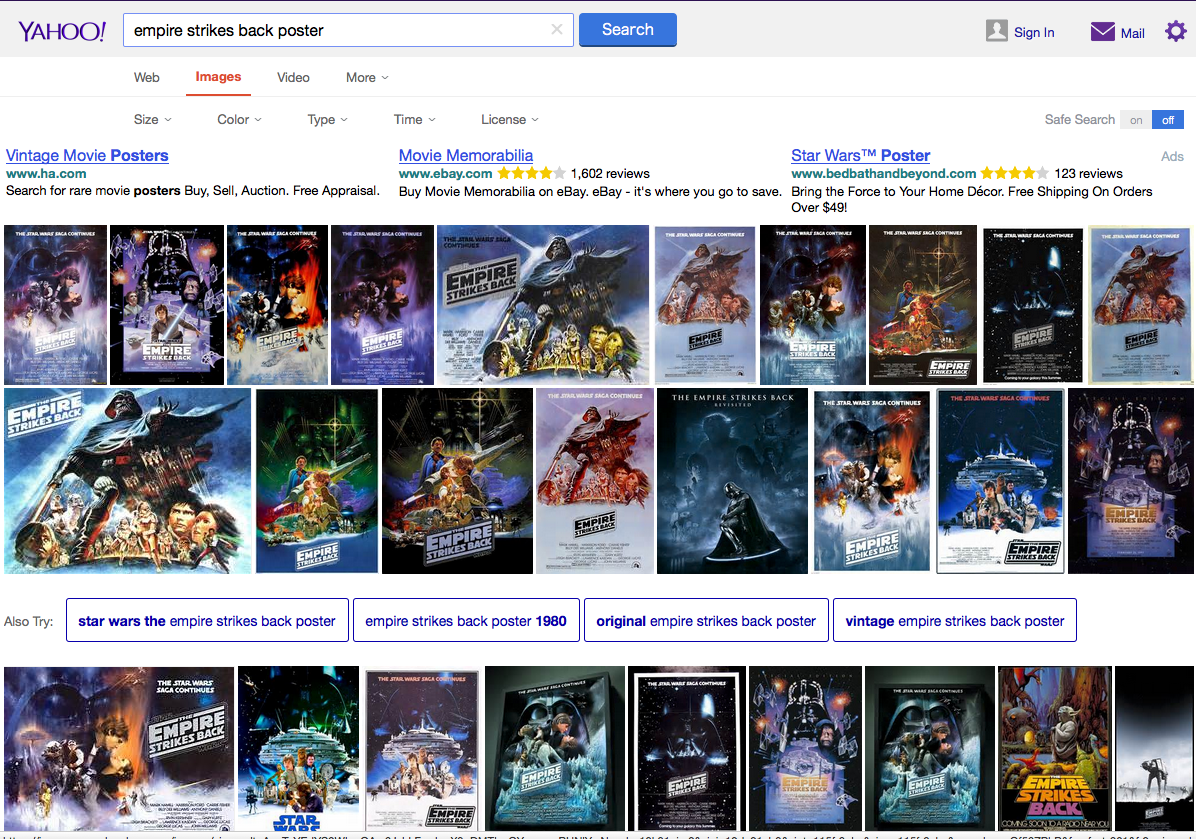
Task: Open the black-and-white AT-AT poster thumbnail
Action: click(1154, 748)
